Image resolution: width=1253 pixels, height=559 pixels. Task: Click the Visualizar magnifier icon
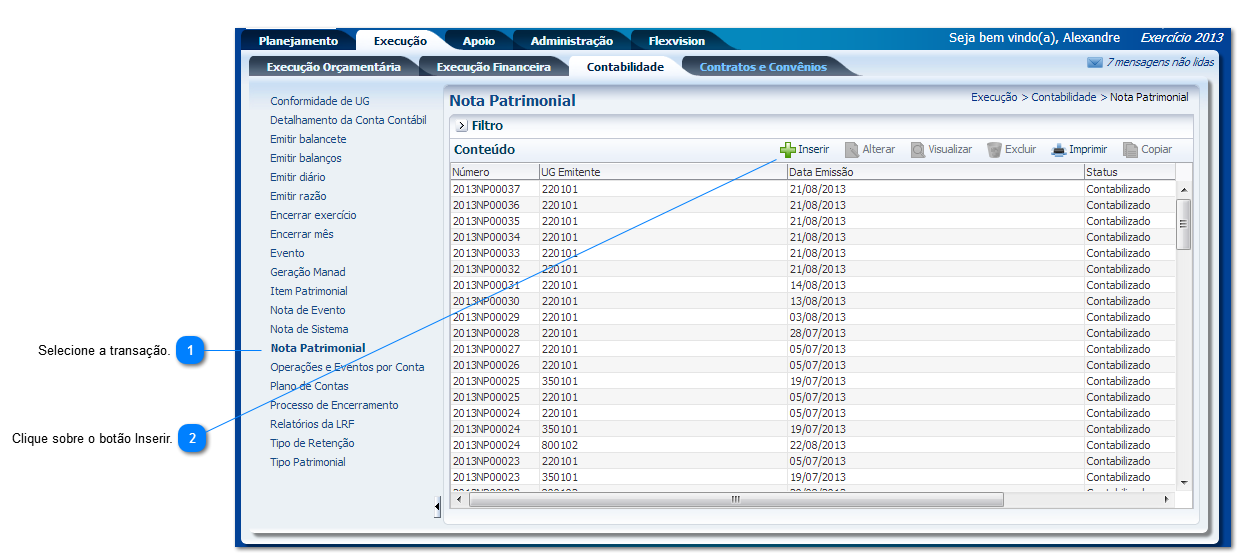tap(917, 150)
